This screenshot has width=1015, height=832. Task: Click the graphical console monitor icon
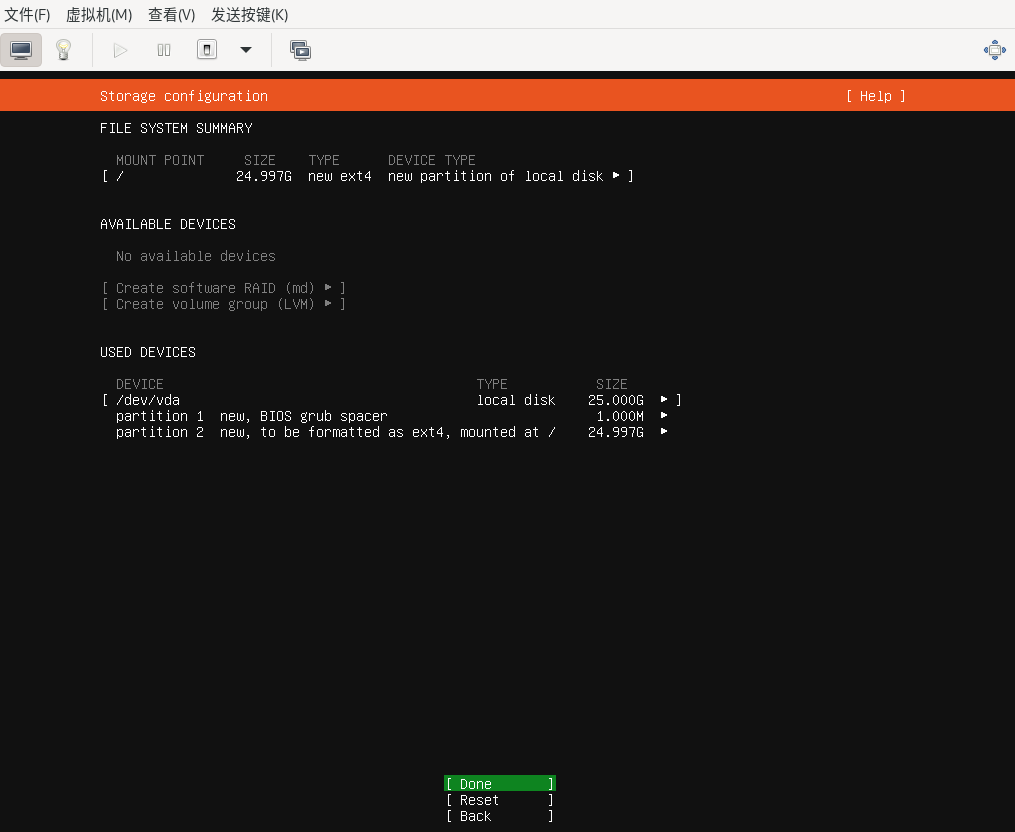[x=21, y=50]
